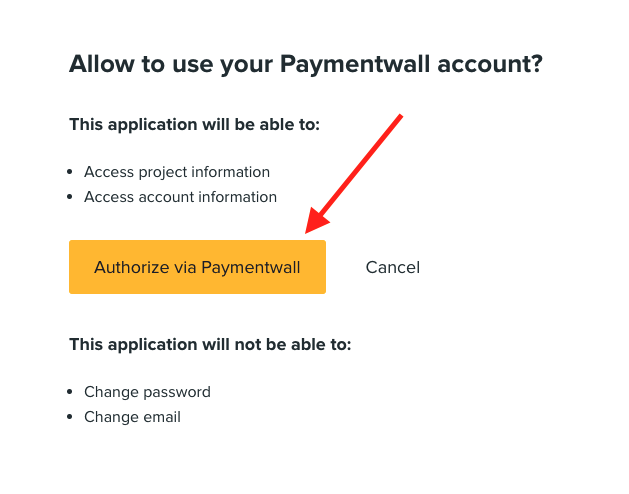This screenshot has height=494, width=629.
Task: Click the bullet beside 'Access account information'
Action: click(70, 197)
